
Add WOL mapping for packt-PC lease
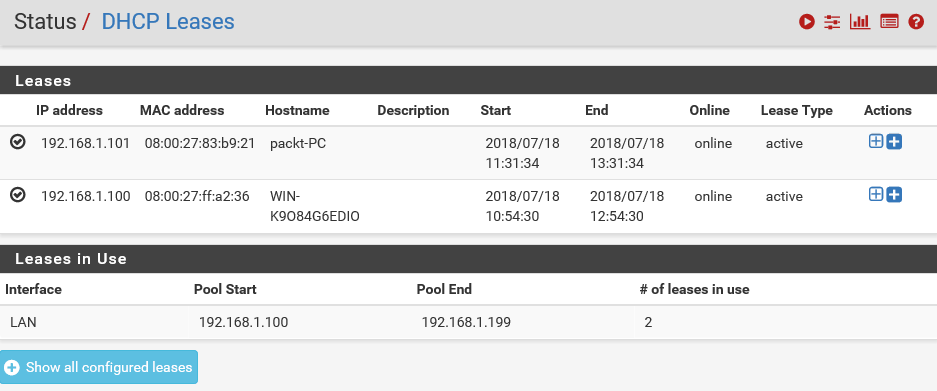pos(894,142)
